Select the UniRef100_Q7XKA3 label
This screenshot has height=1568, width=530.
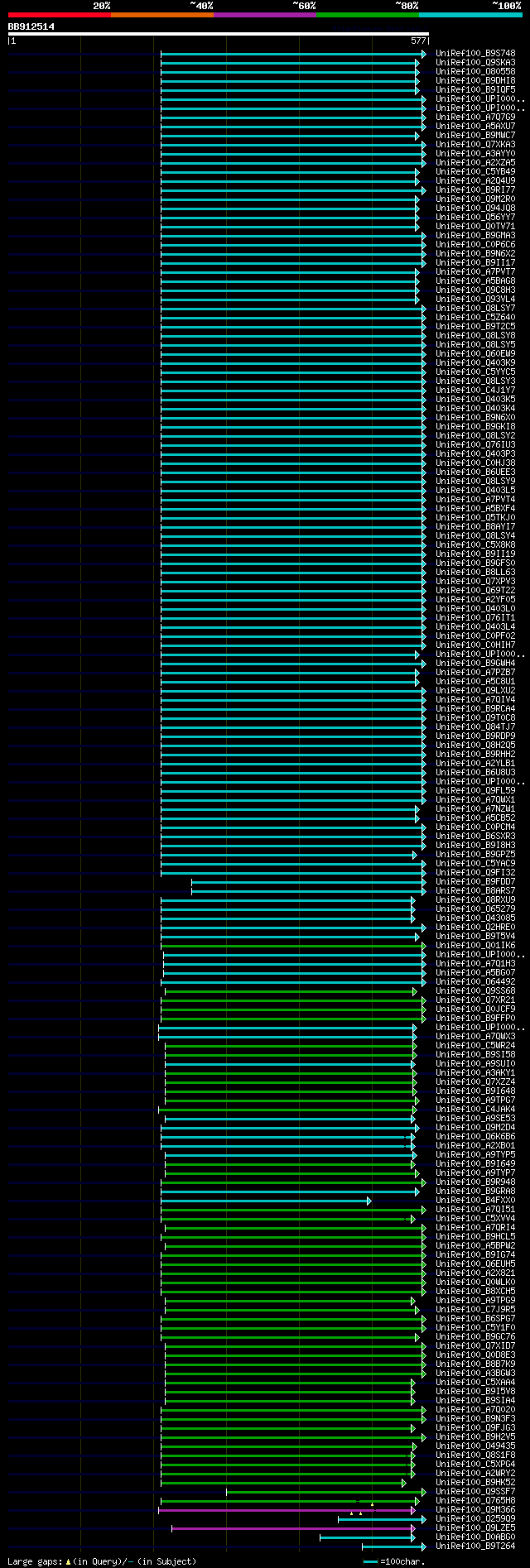475,145
